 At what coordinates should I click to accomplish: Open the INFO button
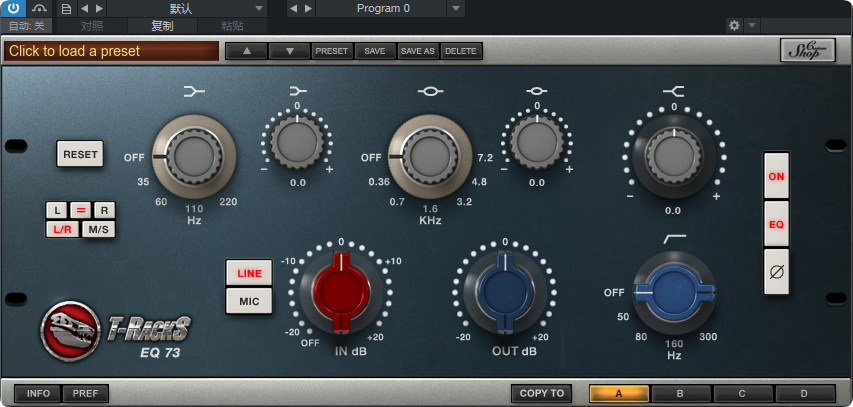(x=39, y=393)
